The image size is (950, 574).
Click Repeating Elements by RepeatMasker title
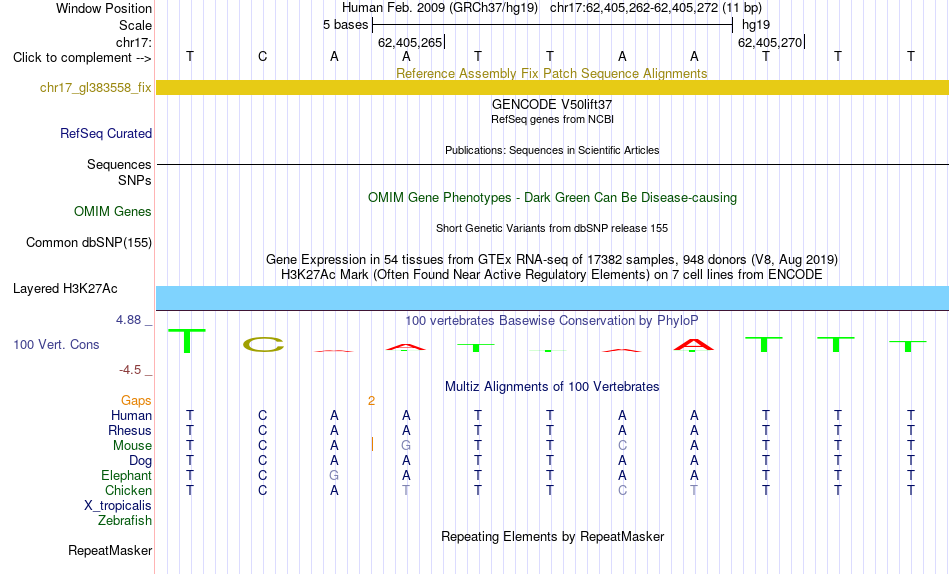pos(552,536)
